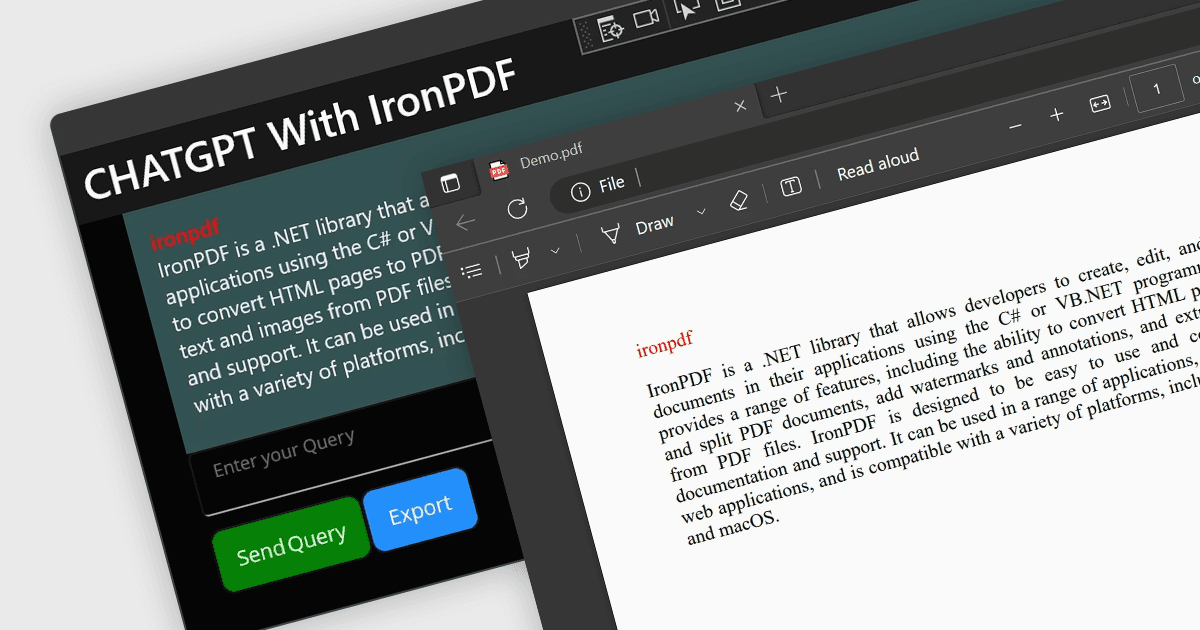The width and height of the screenshot is (1200, 630).
Task: Click the live visual tree debug icon
Action: pos(611,27)
